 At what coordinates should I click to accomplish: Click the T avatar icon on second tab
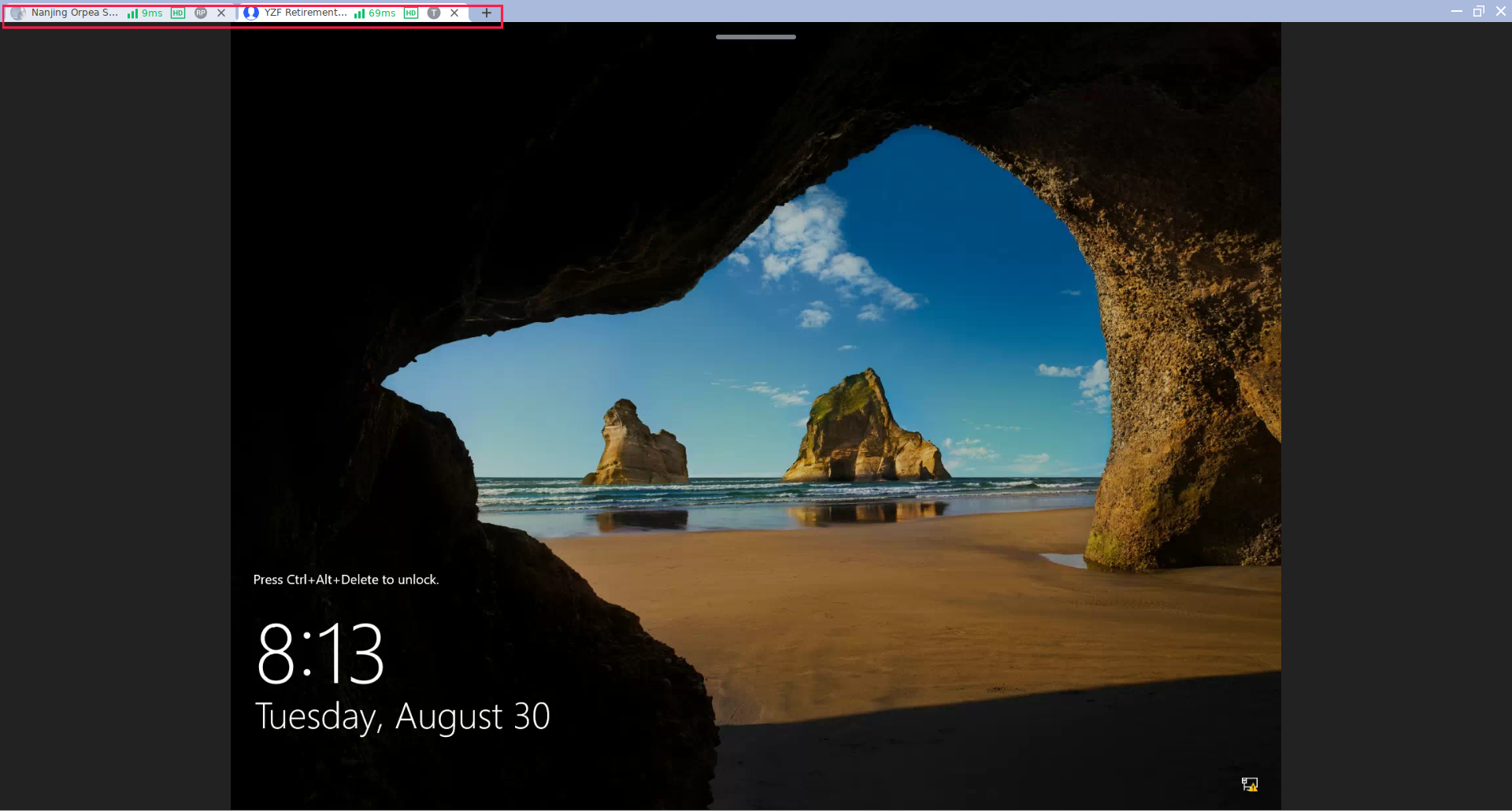434,13
